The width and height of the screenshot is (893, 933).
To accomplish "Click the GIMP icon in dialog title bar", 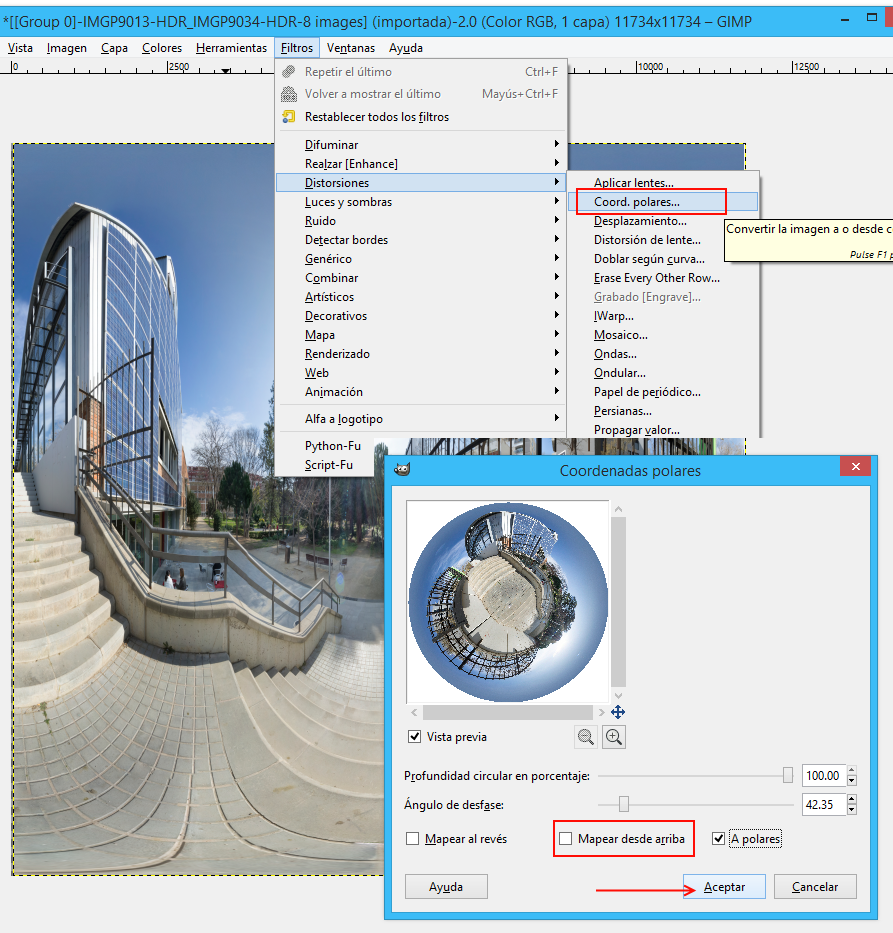I will point(401,470).
